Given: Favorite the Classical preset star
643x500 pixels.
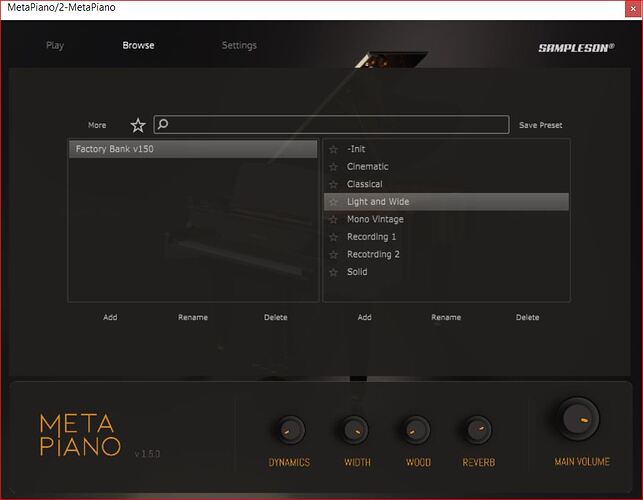Looking at the screenshot, I should (x=333, y=185).
